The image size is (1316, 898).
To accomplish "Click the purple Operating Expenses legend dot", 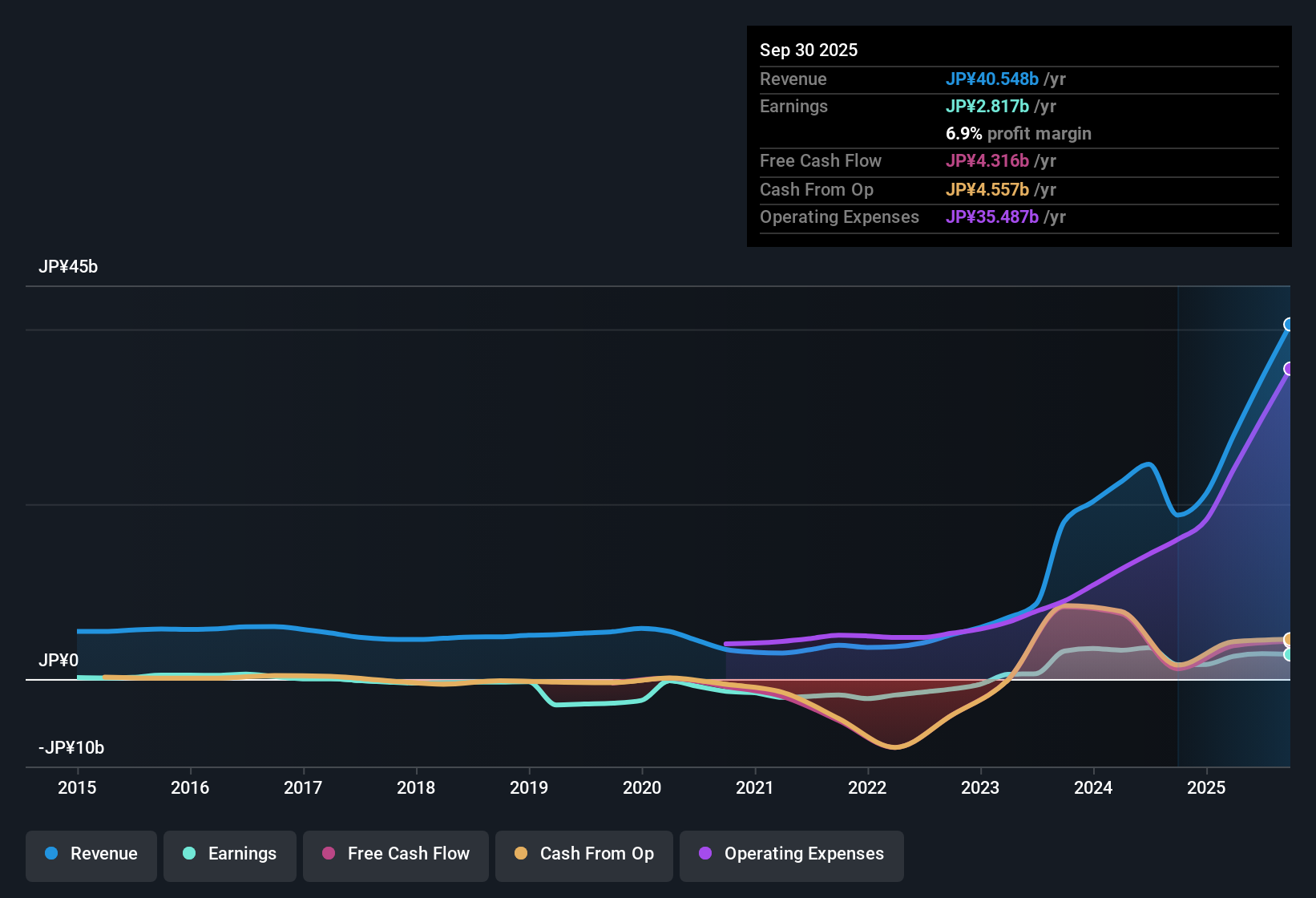I will (x=705, y=854).
